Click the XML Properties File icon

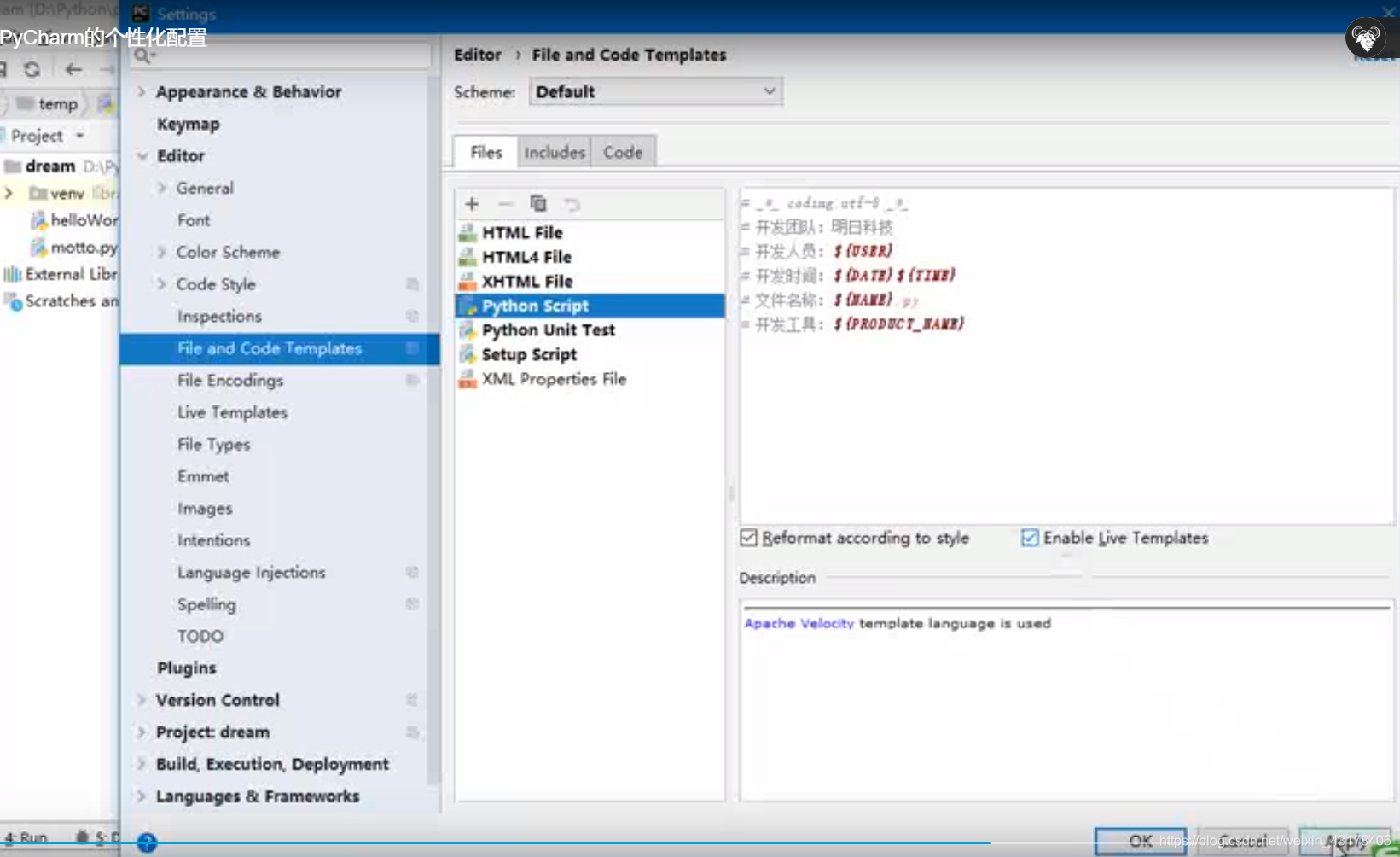[468, 379]
